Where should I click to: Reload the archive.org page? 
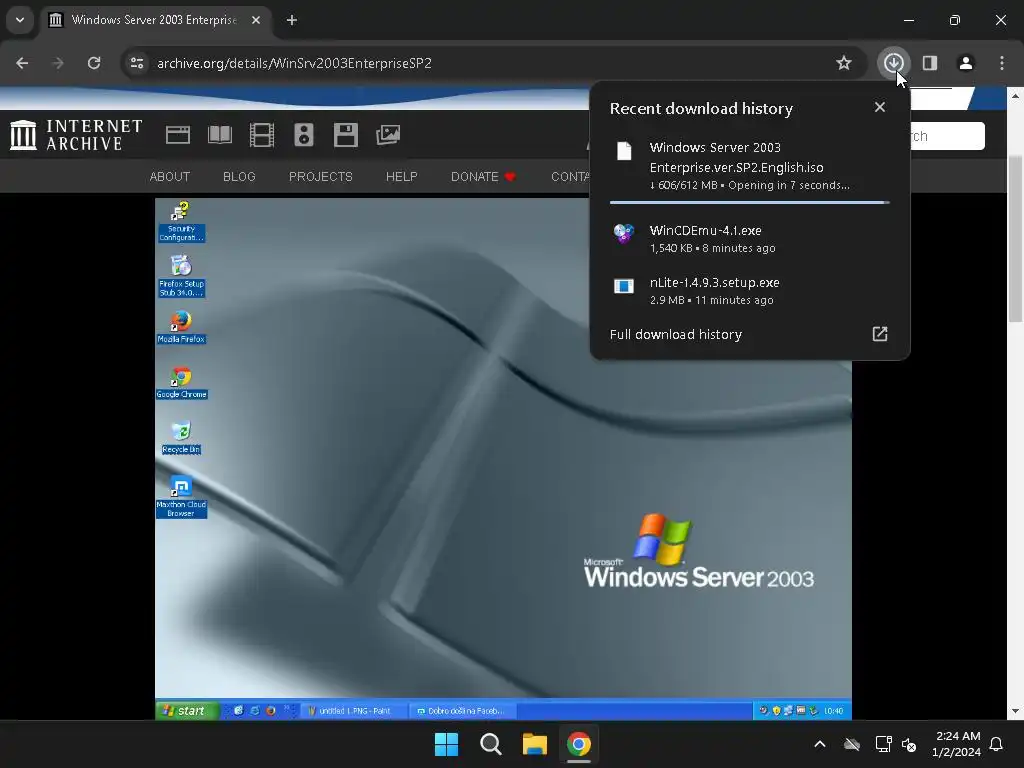94,63
